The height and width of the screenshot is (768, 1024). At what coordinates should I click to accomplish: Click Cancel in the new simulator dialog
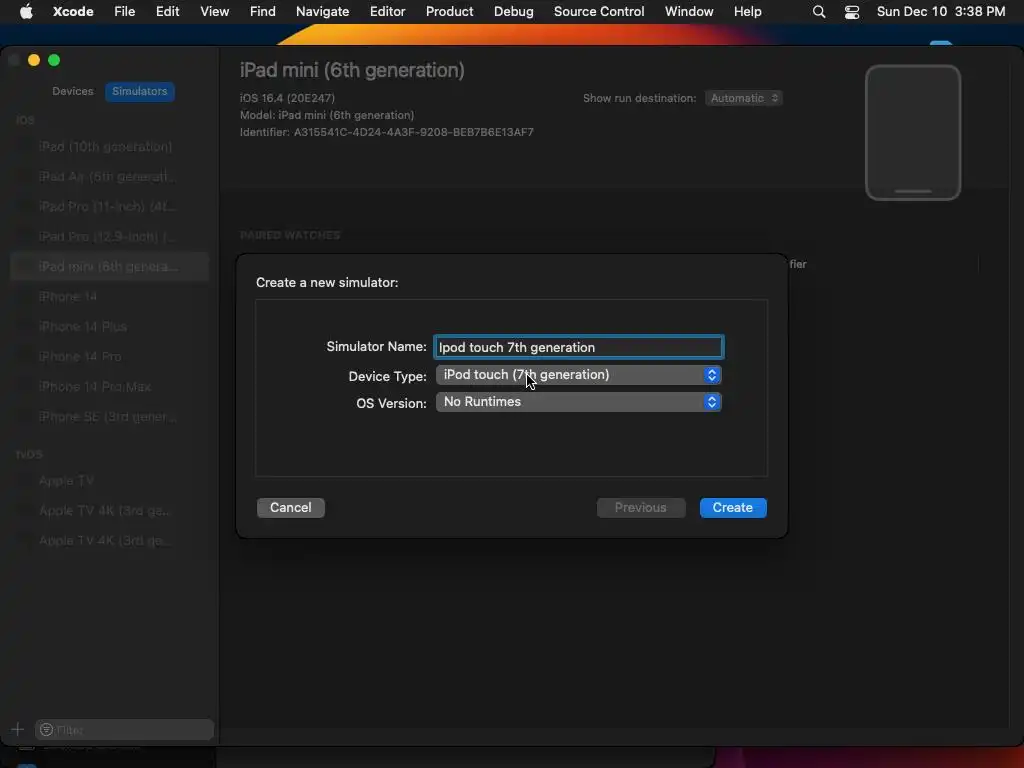(x=291, y=507)
